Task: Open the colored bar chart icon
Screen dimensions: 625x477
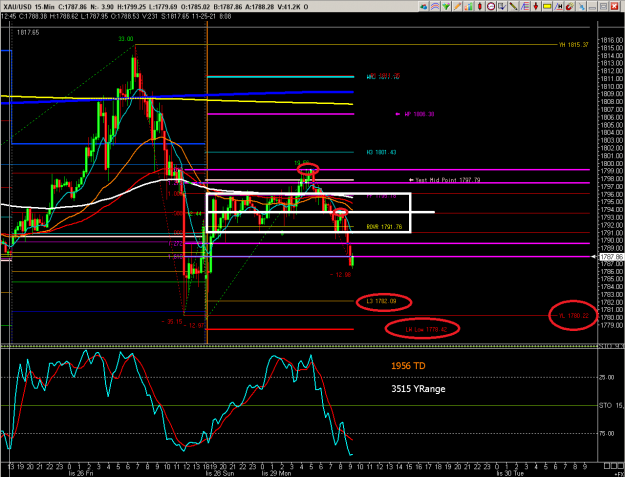Action: click(x=469, y=6)
